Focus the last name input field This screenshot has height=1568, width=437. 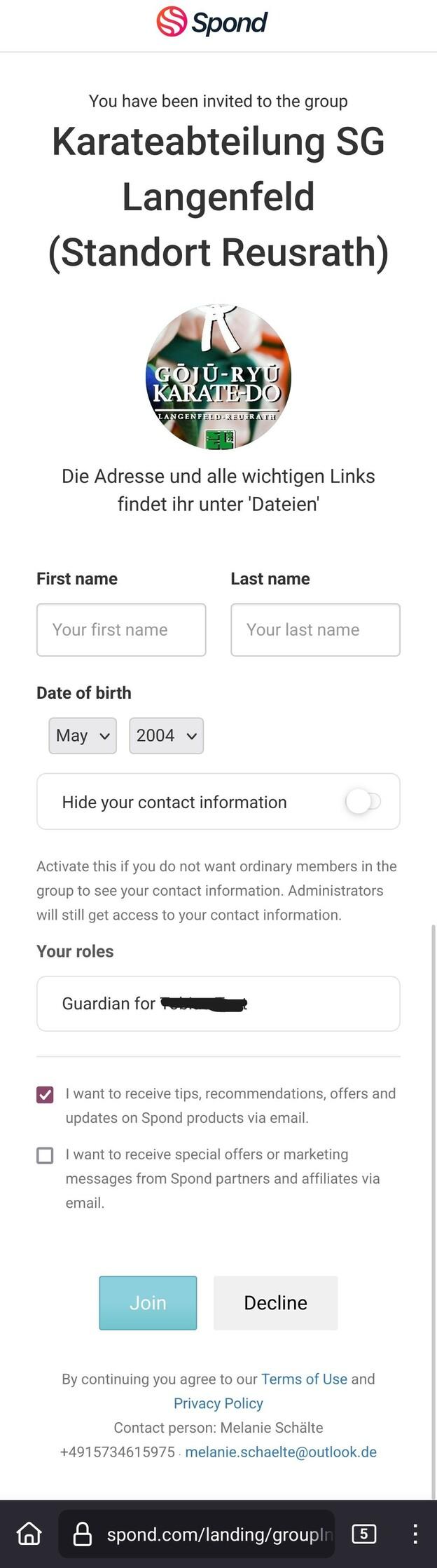click(315, 629)
